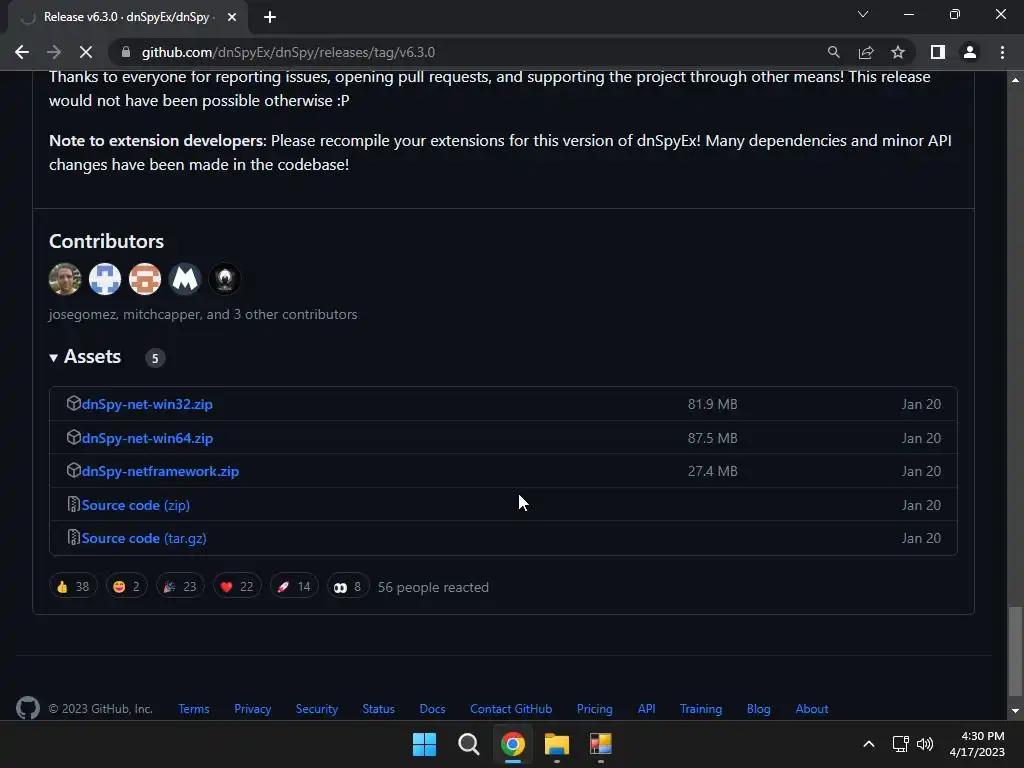This screenshot has height=768, width=1024.
Task: Select the Release v6.3.0 dnSpyEx tab
Action: (x=127, y=18)
